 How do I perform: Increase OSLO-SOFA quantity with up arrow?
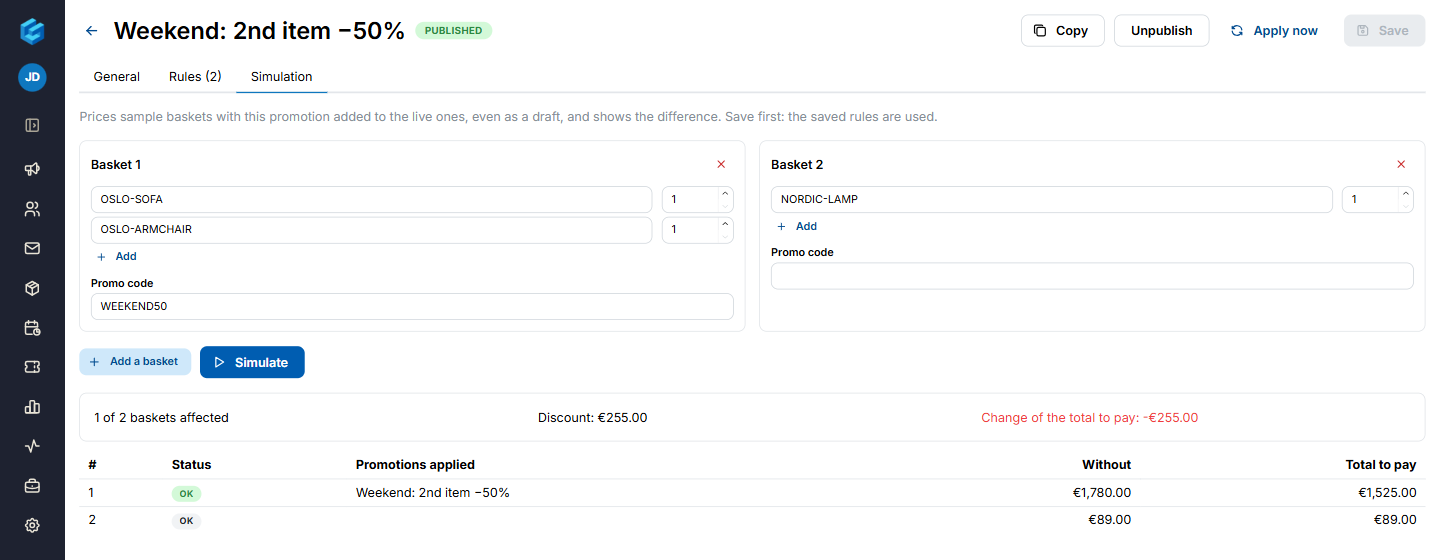pos(725,193)
